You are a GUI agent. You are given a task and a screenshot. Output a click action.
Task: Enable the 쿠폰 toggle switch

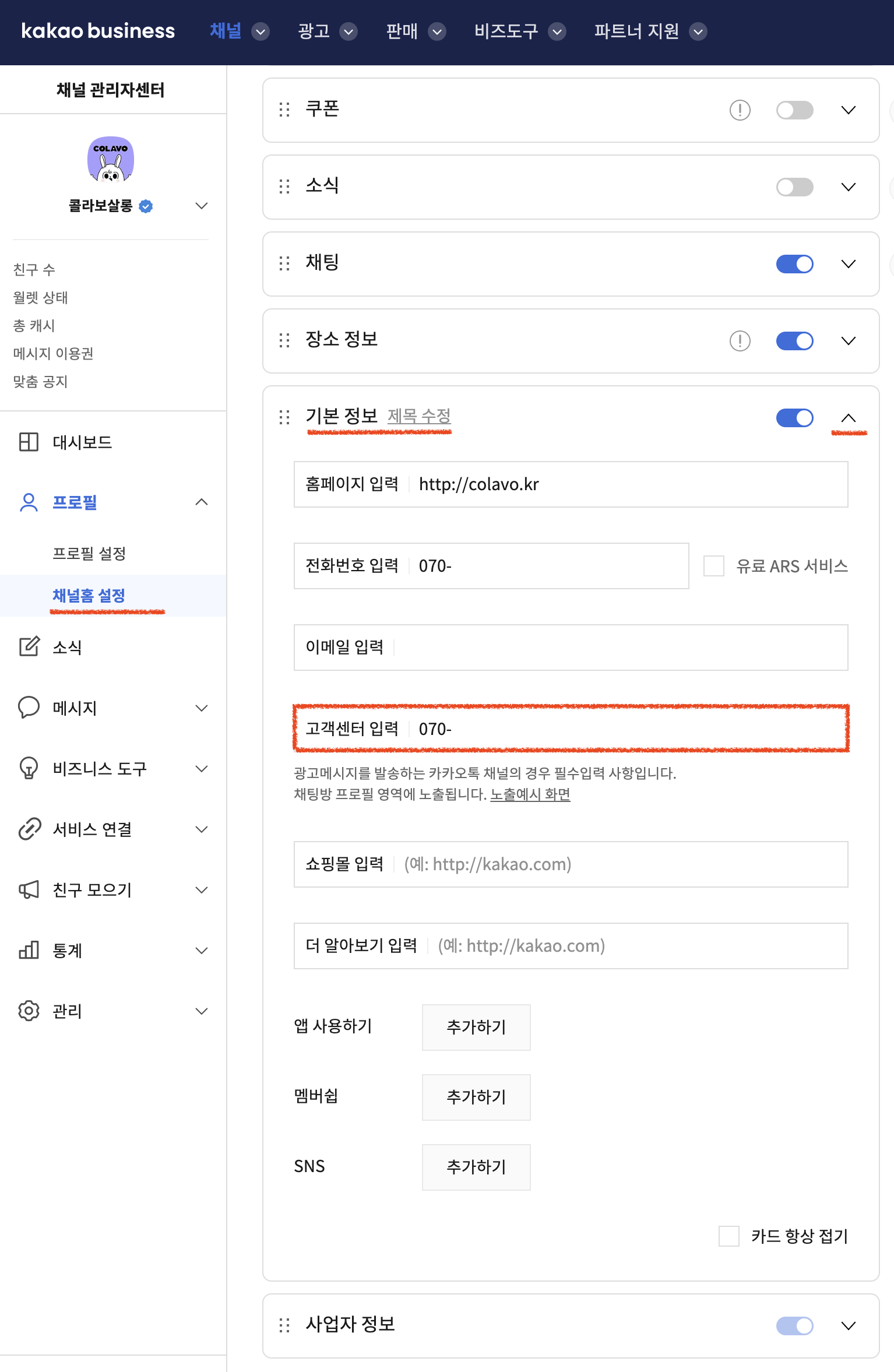pos(794,110)
